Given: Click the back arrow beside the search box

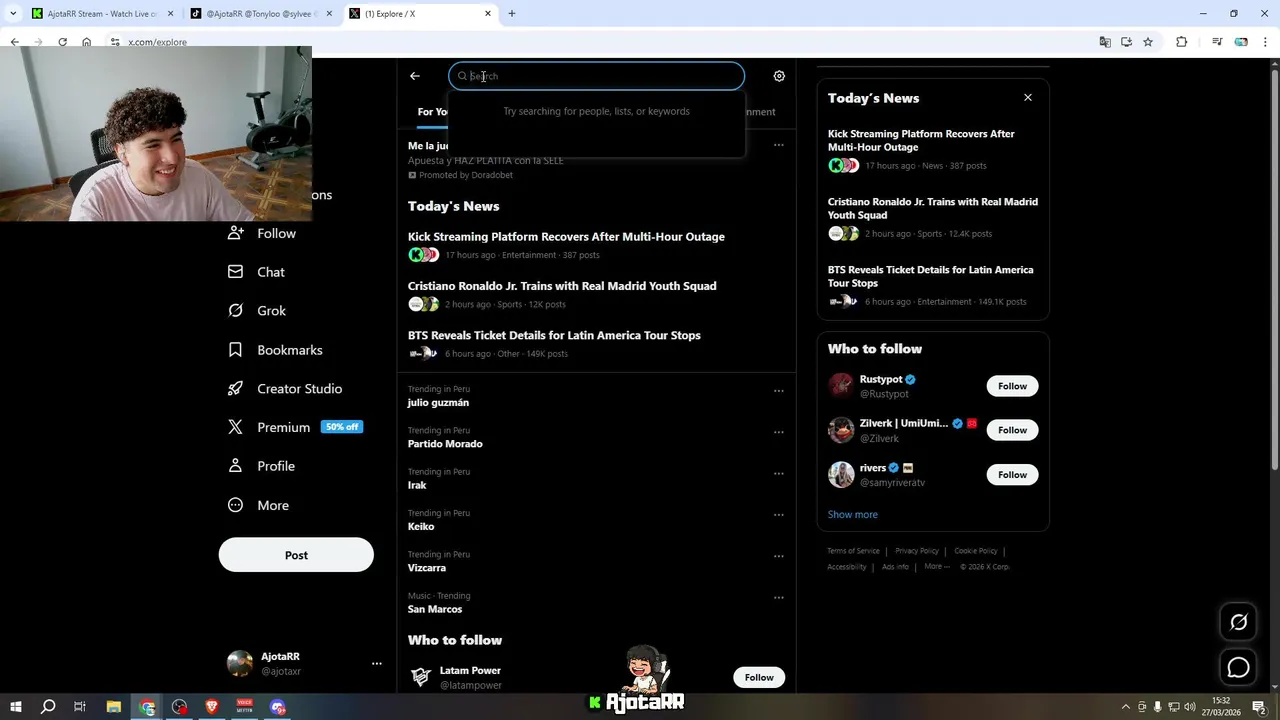Looking at the screenshot, I should click(415, 76).
